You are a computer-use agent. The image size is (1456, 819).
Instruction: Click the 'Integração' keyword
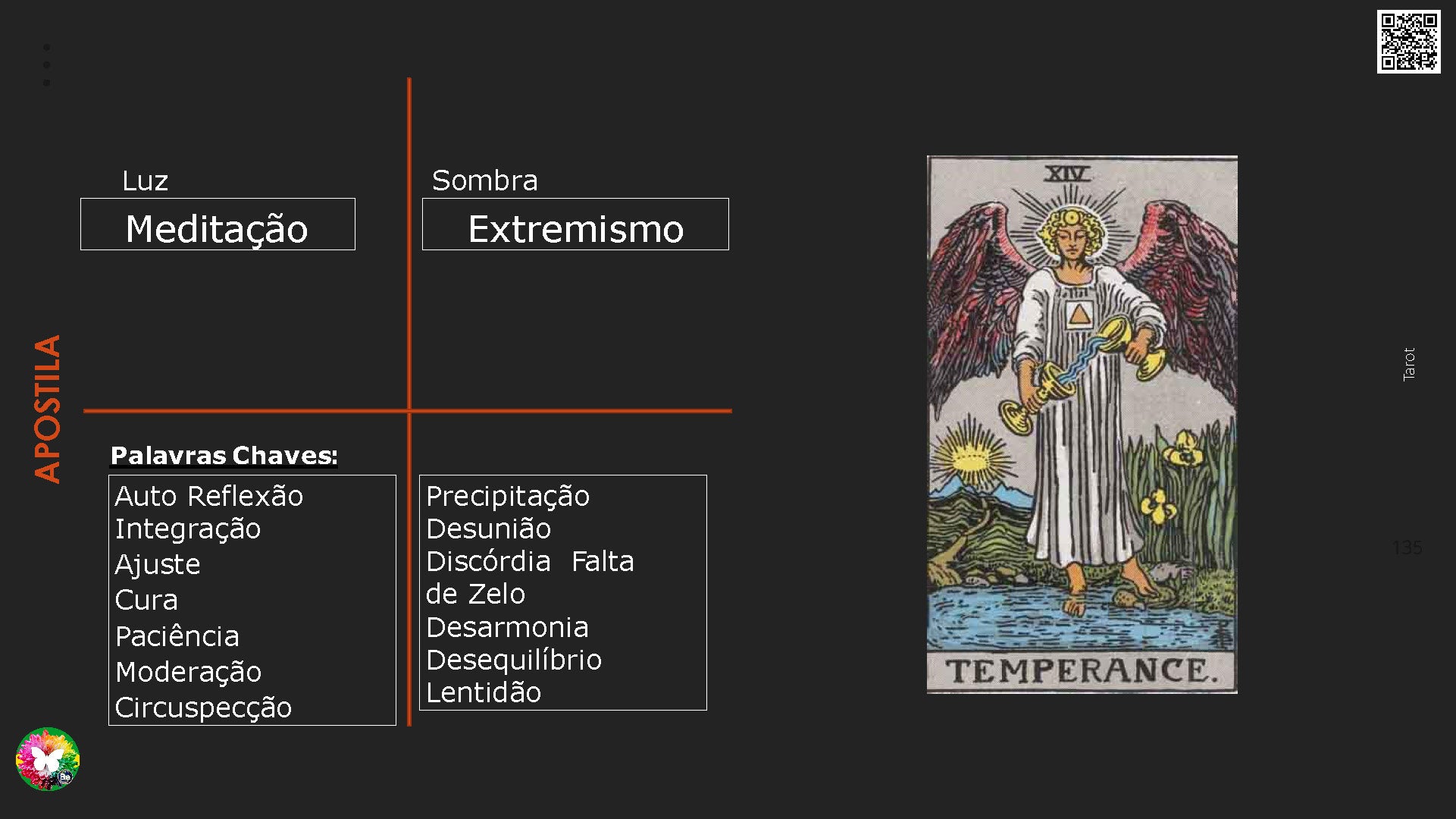(x=188, y=529)
